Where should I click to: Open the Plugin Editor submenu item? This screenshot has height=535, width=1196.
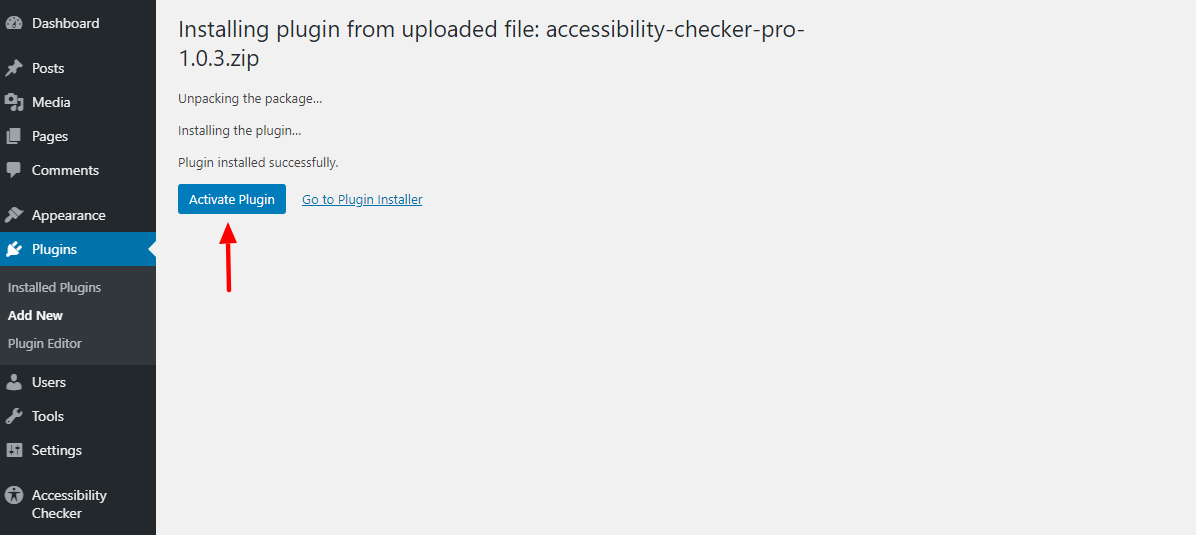(44, 343)
